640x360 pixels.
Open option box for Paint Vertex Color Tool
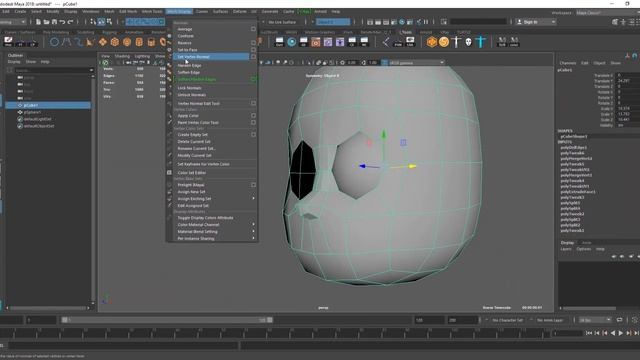[253, 122]
